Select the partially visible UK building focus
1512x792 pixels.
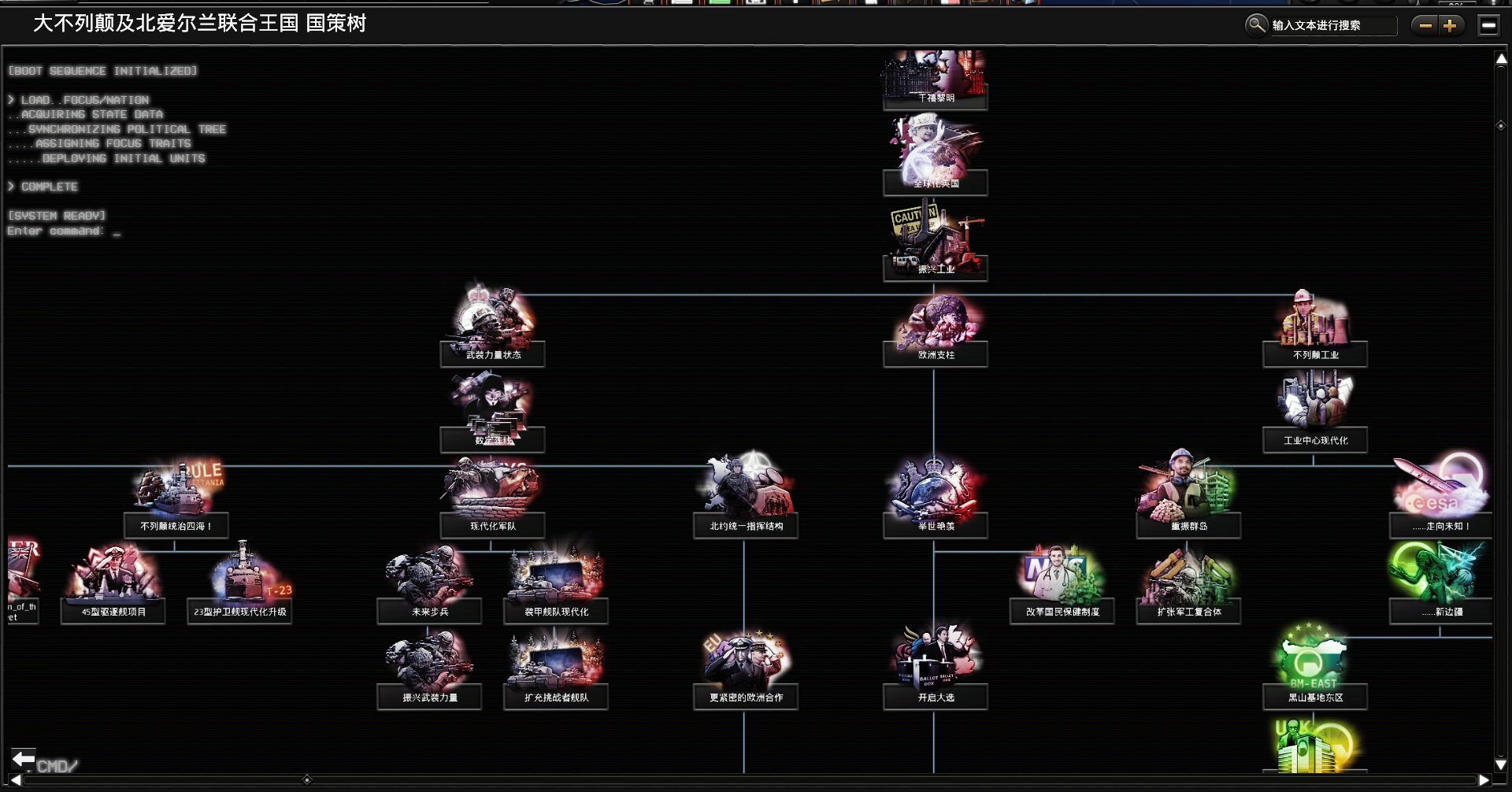click(x=1314, y=745)
